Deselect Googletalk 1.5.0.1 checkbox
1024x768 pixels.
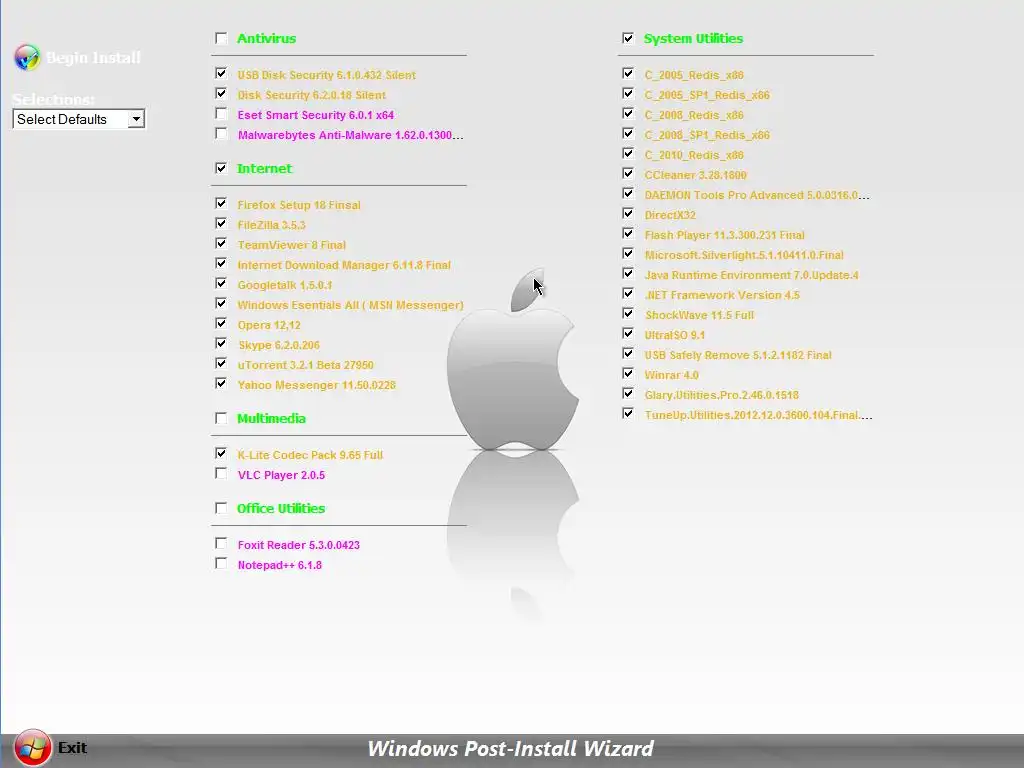(x=221, y=283)
